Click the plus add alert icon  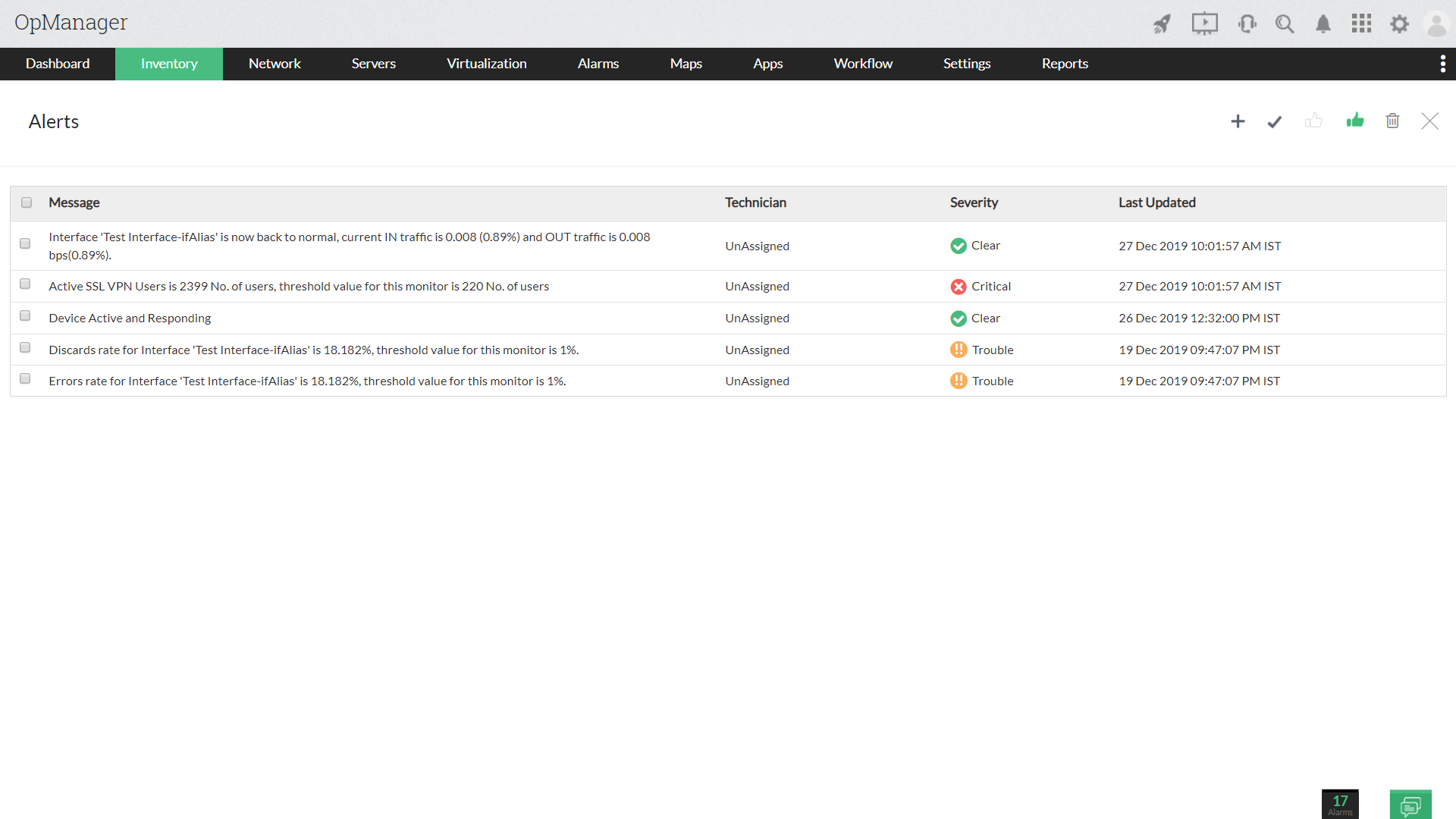pos(1238,121)
